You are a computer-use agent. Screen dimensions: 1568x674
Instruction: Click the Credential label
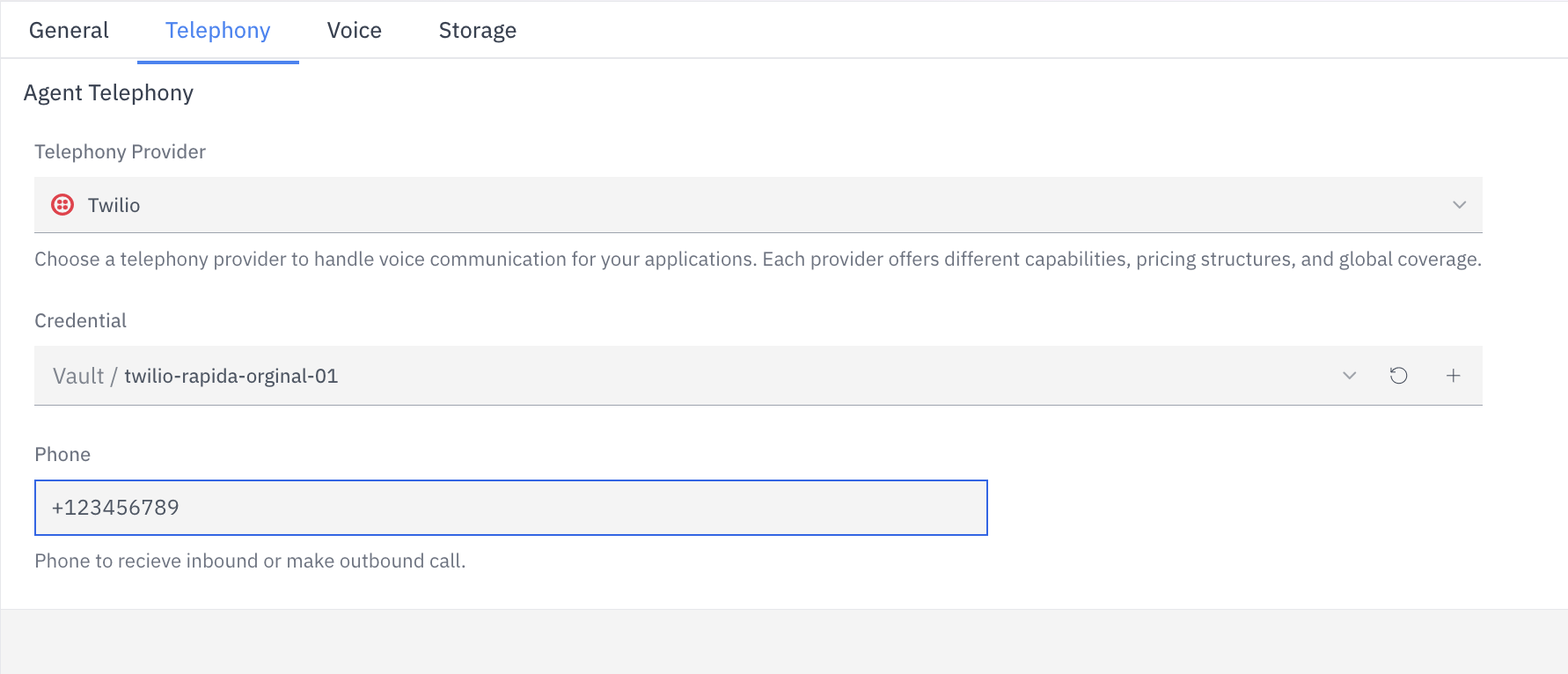(80, 320)
